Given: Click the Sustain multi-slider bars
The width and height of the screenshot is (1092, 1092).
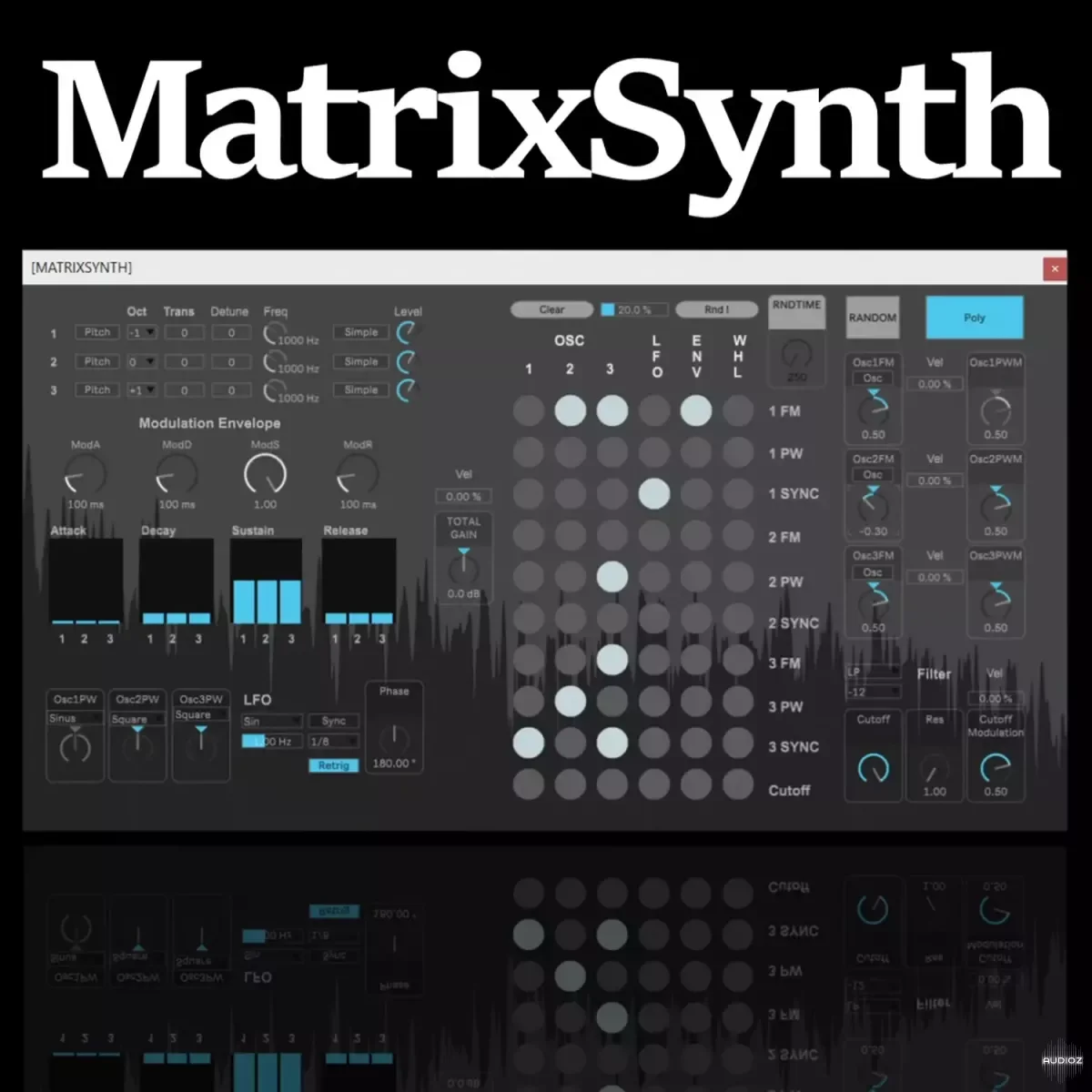Looking at the screenshot, I should pos(266,581).
